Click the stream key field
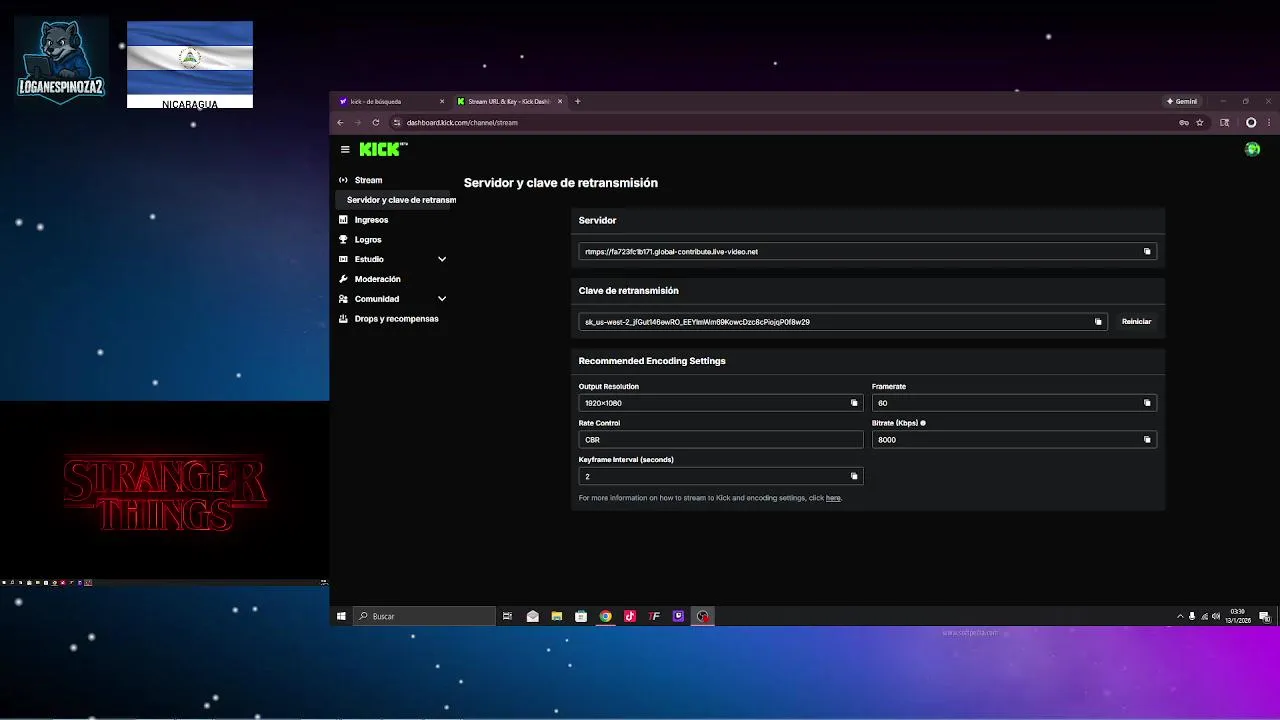Viewport: 1280px width, 720px height. click(843, 322)
